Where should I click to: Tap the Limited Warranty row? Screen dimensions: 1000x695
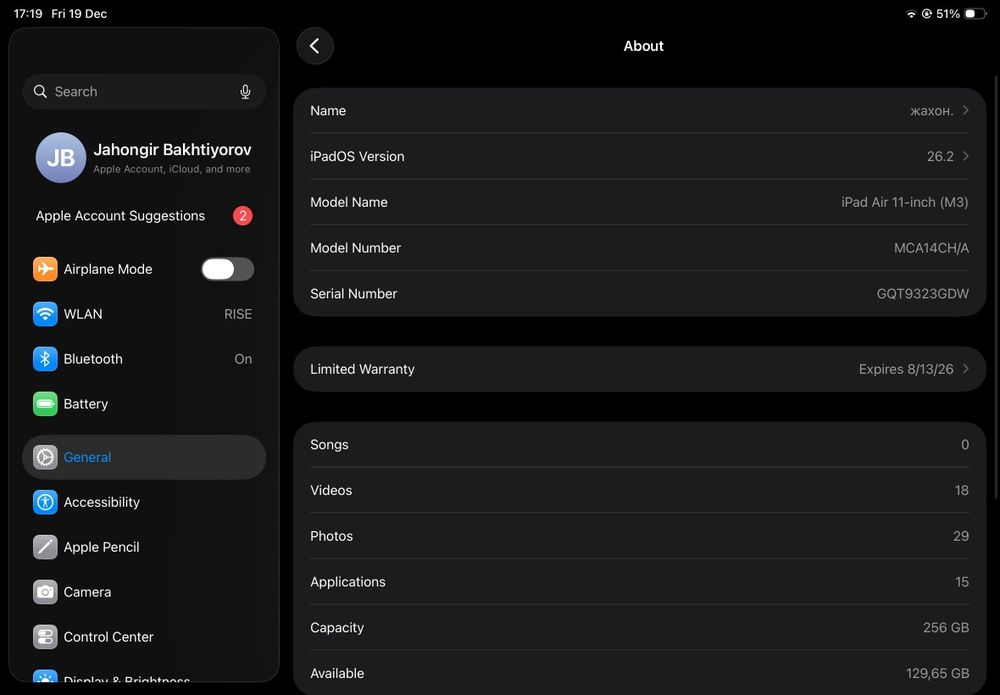tap(640, 369)
